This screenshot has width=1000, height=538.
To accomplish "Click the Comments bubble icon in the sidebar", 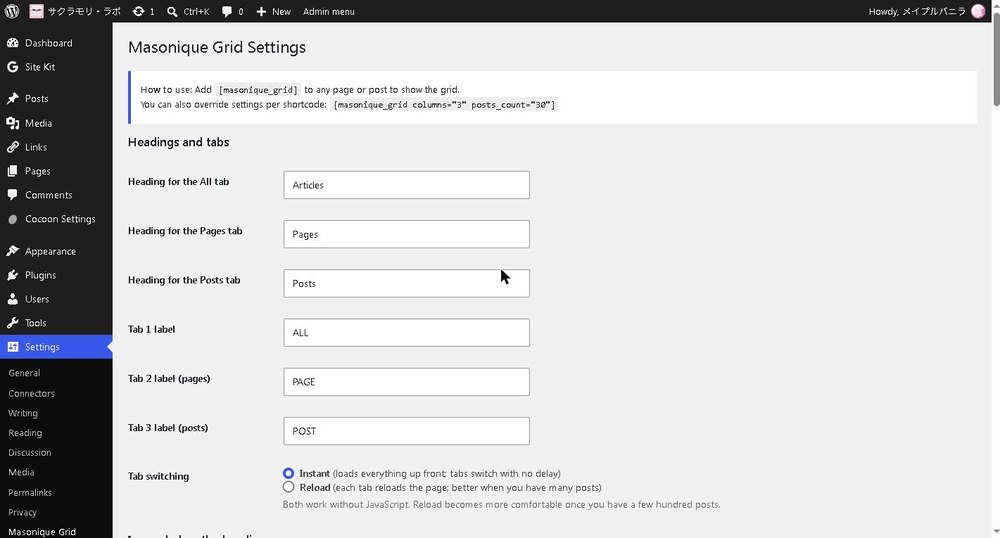I will (x=12, y=195).
